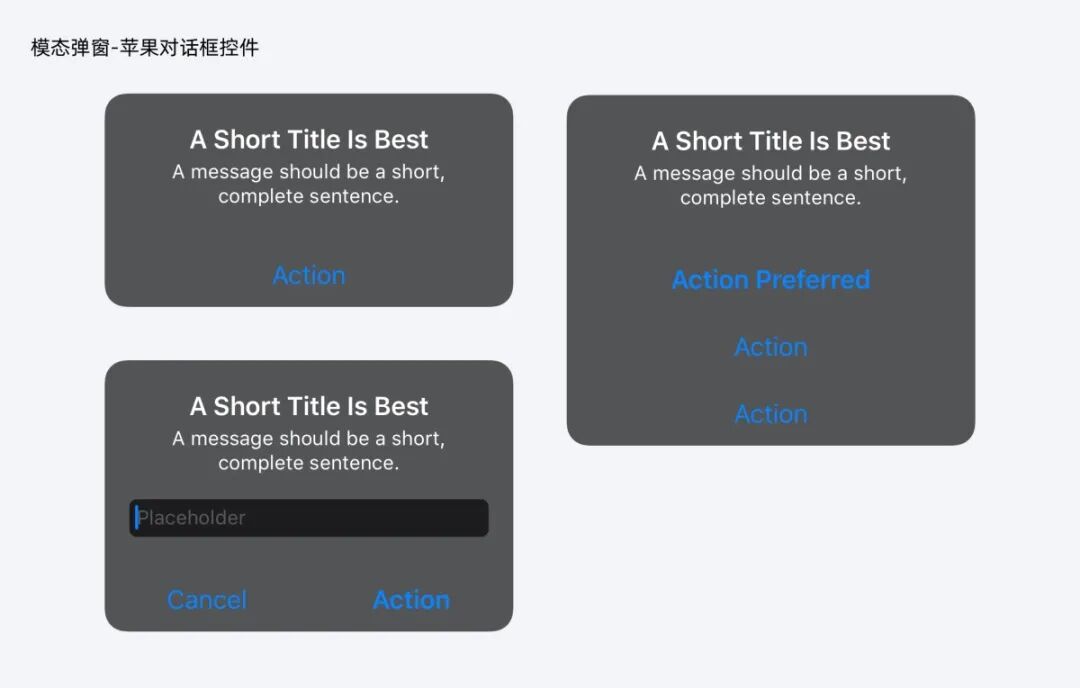1080x688 pixels.
Task: Confirm with Action beside the Cancel button
Action: click(411, 600)
